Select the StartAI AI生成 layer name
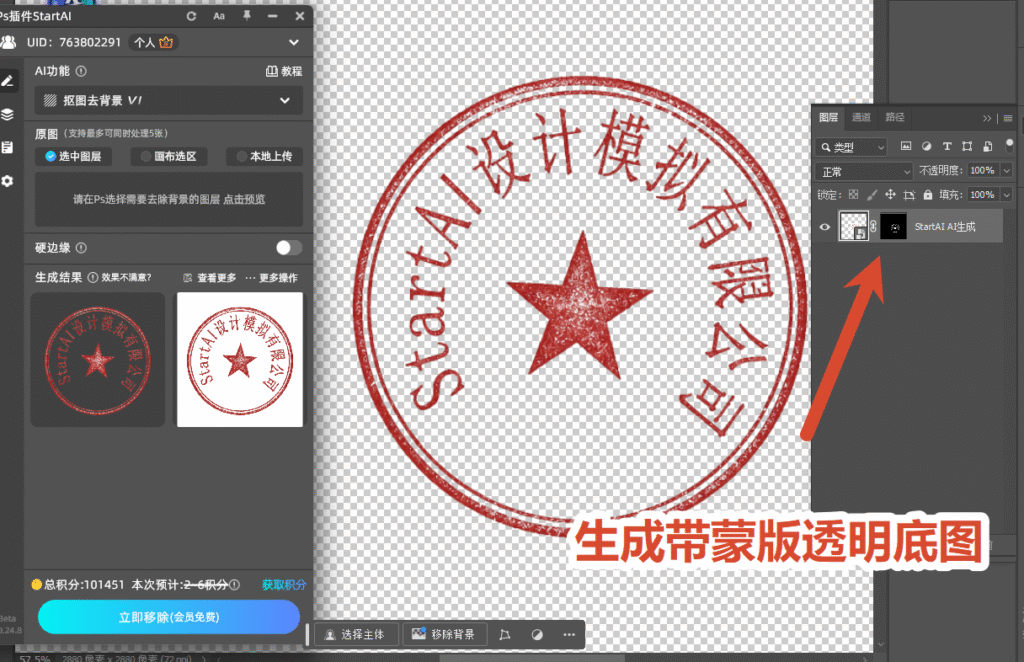 coord(944,227)
